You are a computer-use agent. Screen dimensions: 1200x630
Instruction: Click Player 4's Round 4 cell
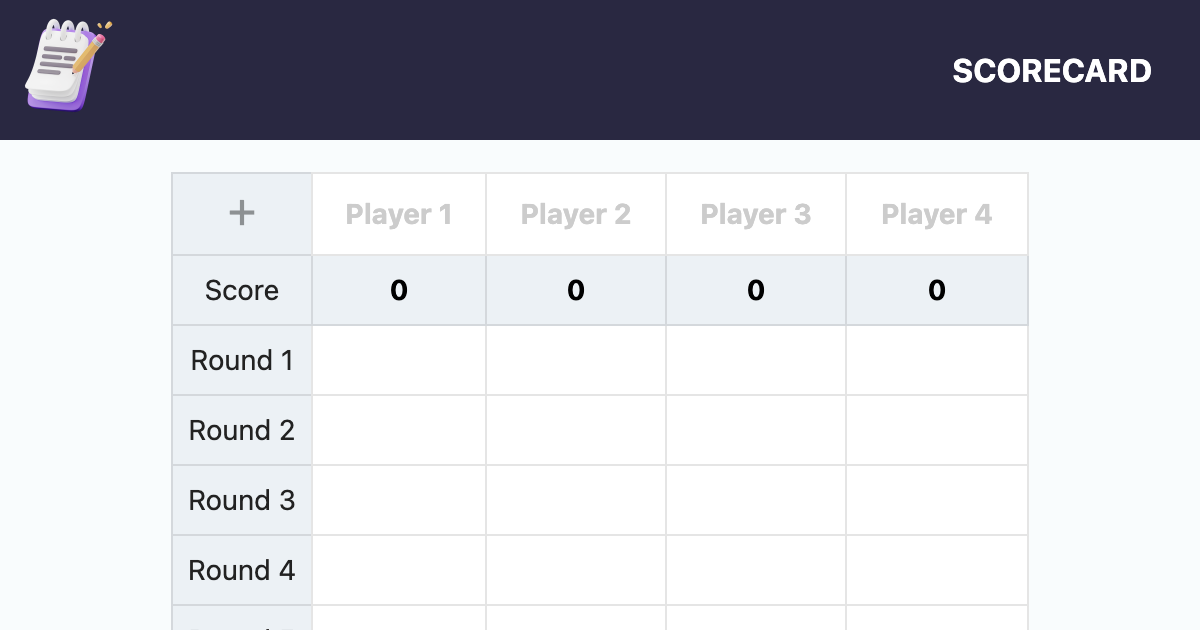[936, 570]
